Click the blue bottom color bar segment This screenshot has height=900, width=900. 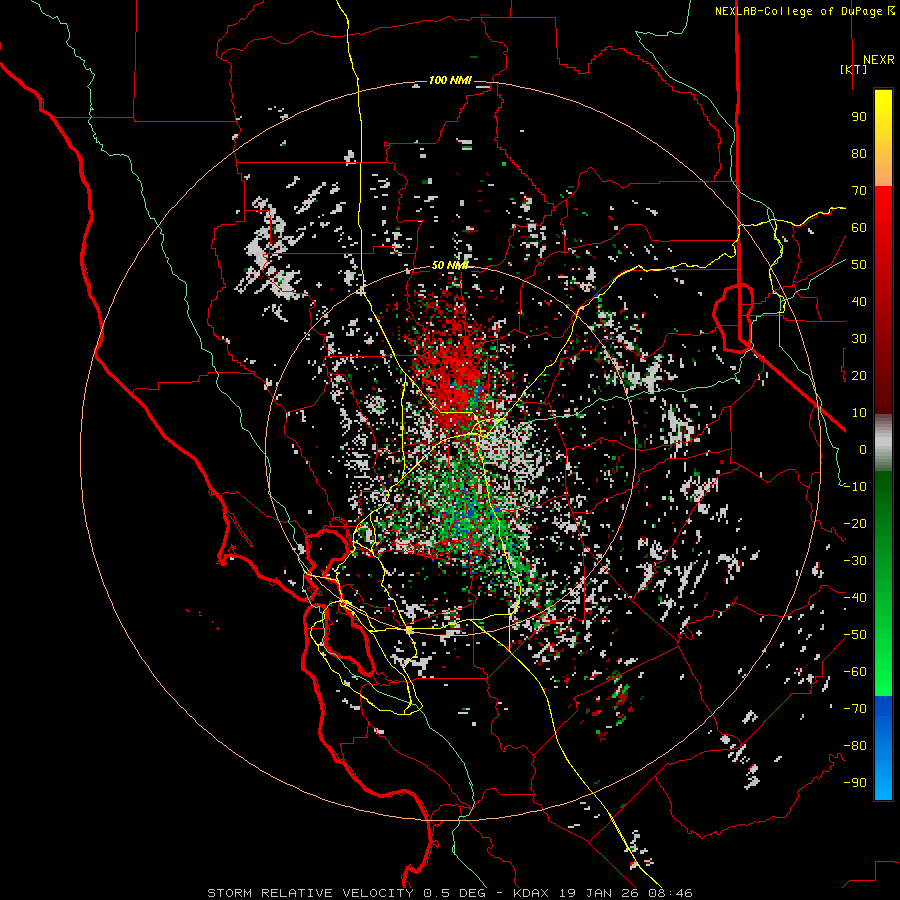point(883,748)
